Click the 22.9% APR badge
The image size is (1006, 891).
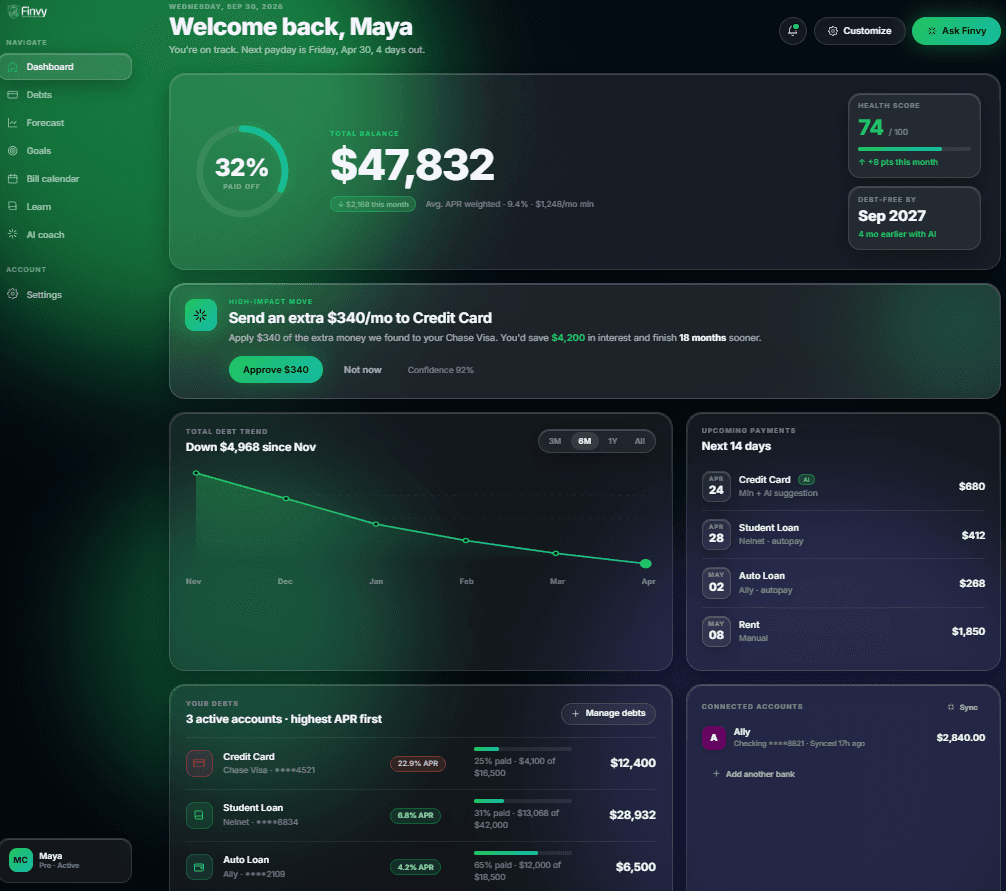pos(418,763)
